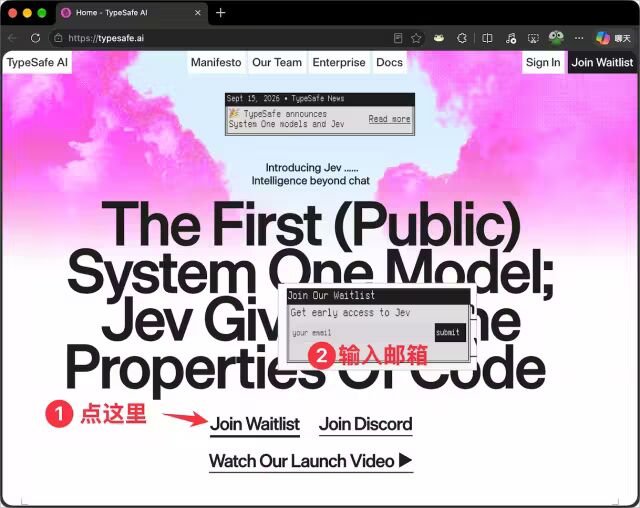The height and width of the screenshot is (508, 640).
Task: Bookmark page with the star icon
Action: (416, 38)
